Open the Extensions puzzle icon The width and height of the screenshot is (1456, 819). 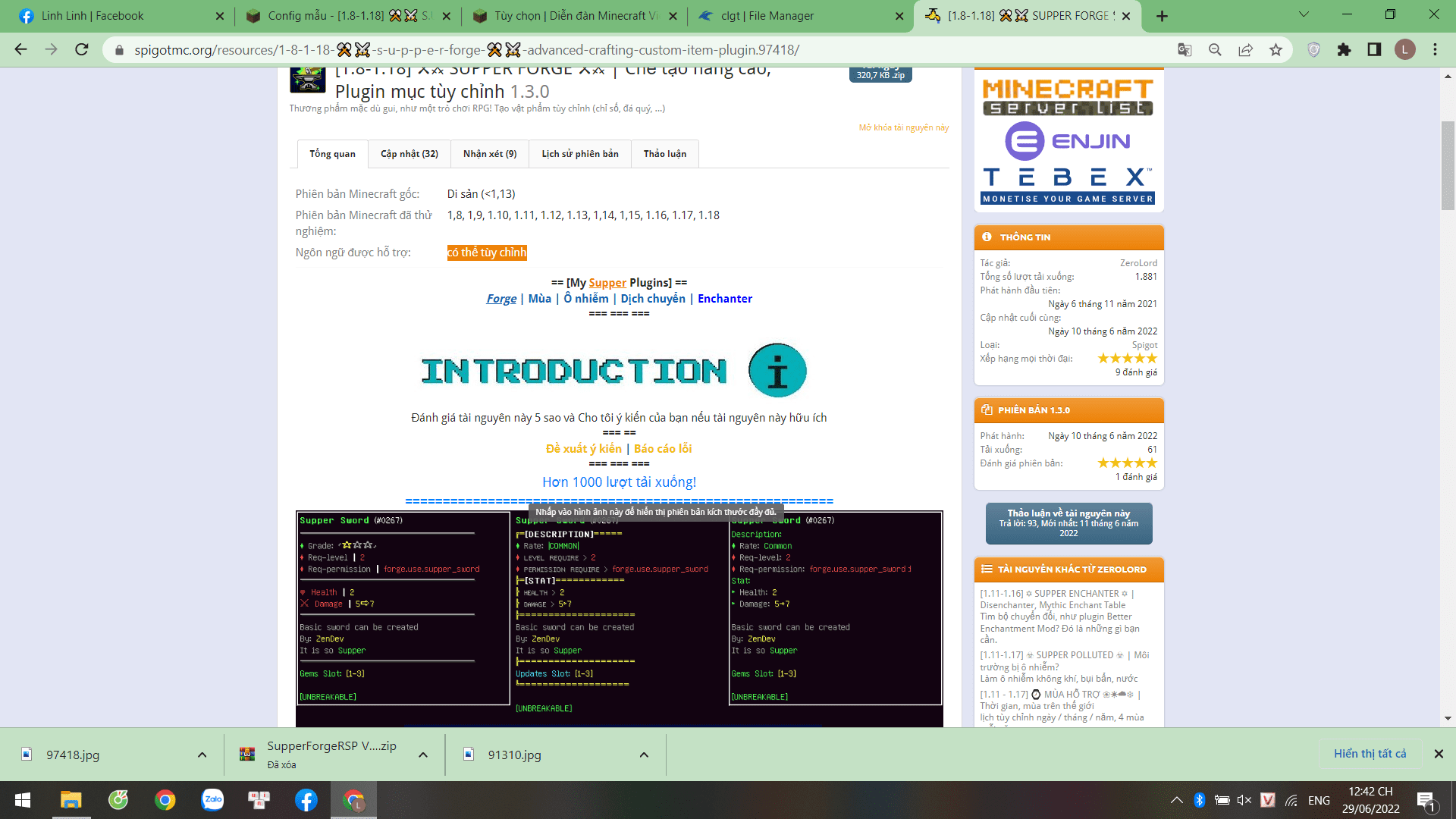click(1344, 50)
